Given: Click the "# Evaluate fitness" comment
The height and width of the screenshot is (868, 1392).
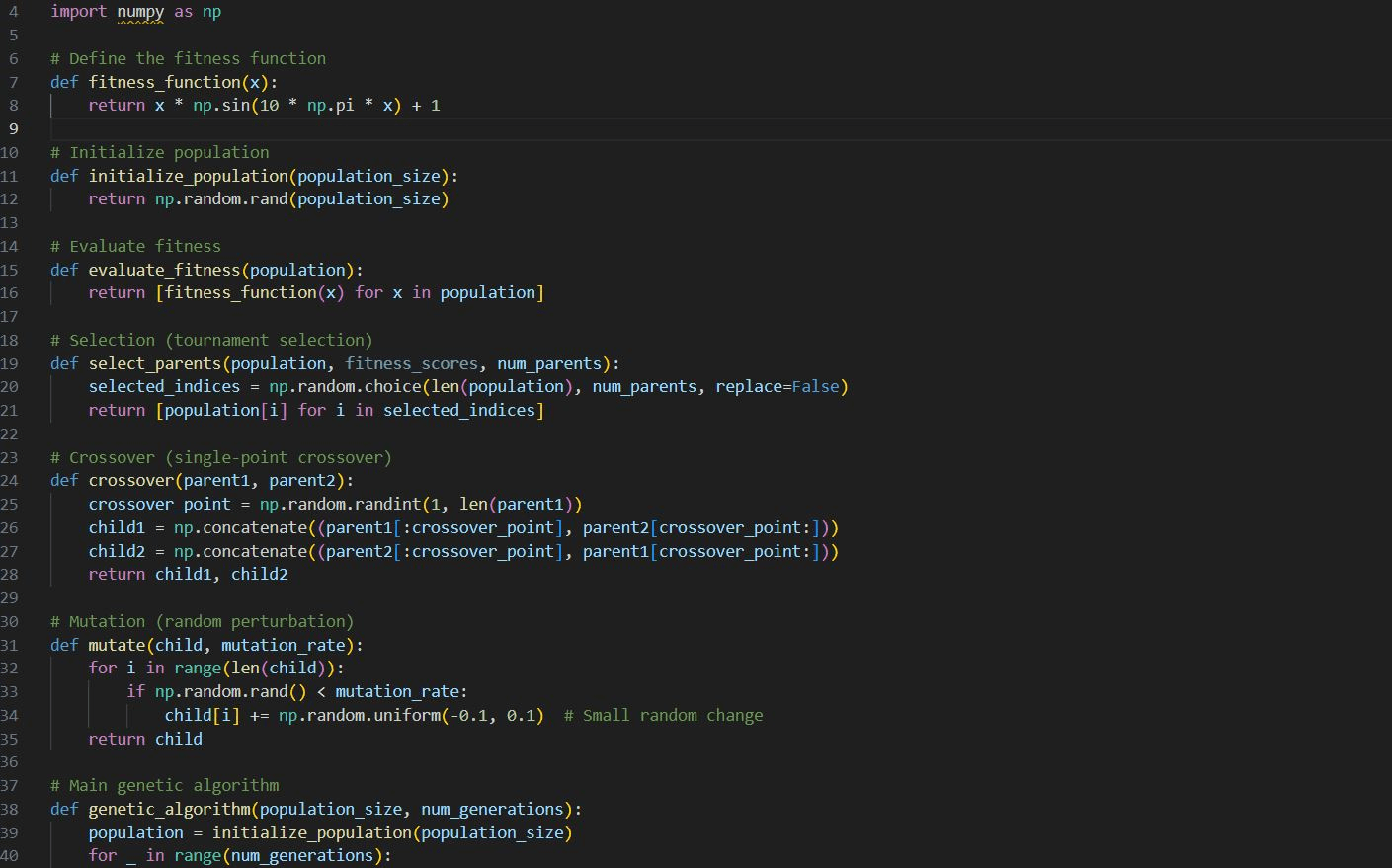Looking at the screenshot, I should pos(136,246).
